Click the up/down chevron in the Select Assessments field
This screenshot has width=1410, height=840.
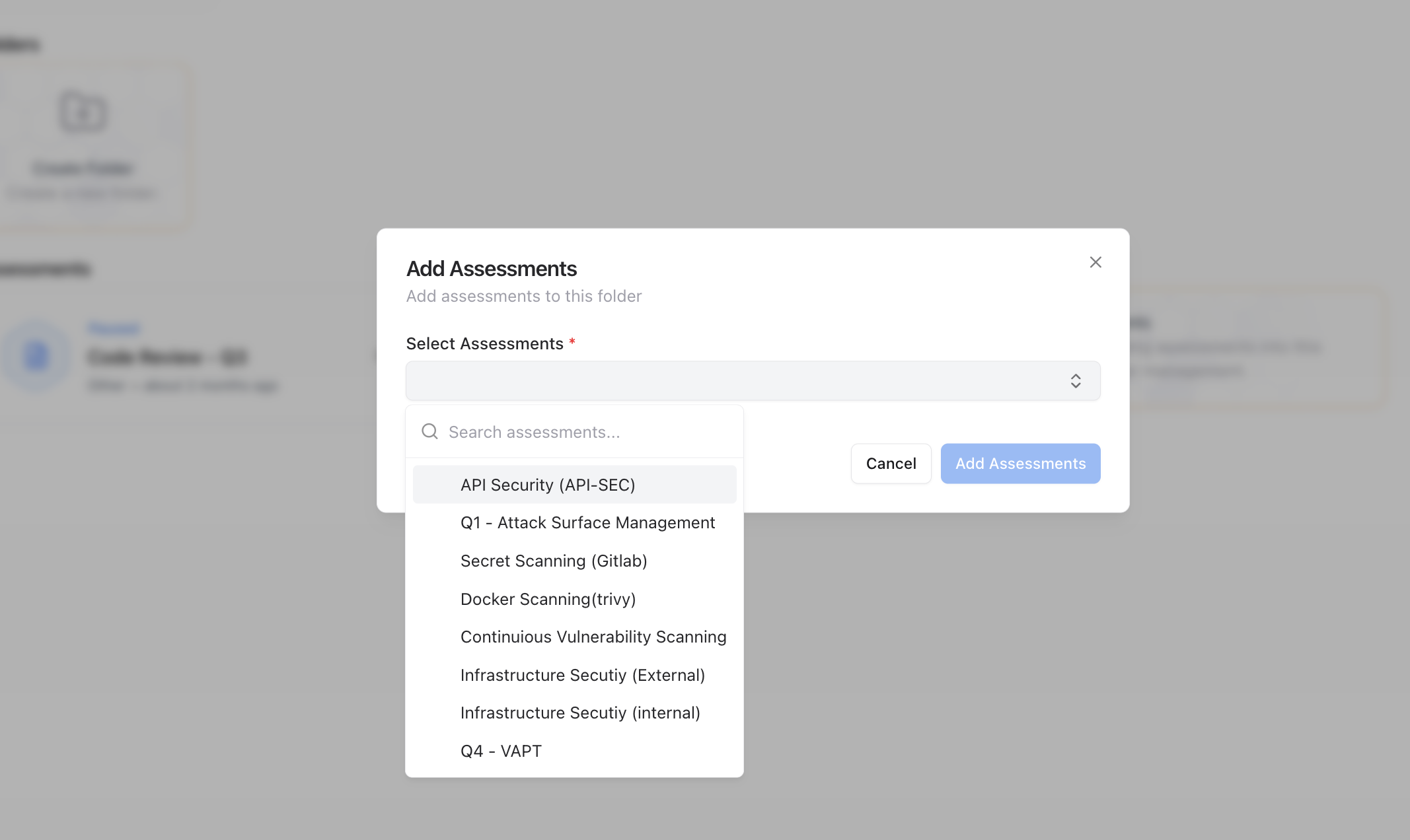[x=1076, y=380]
